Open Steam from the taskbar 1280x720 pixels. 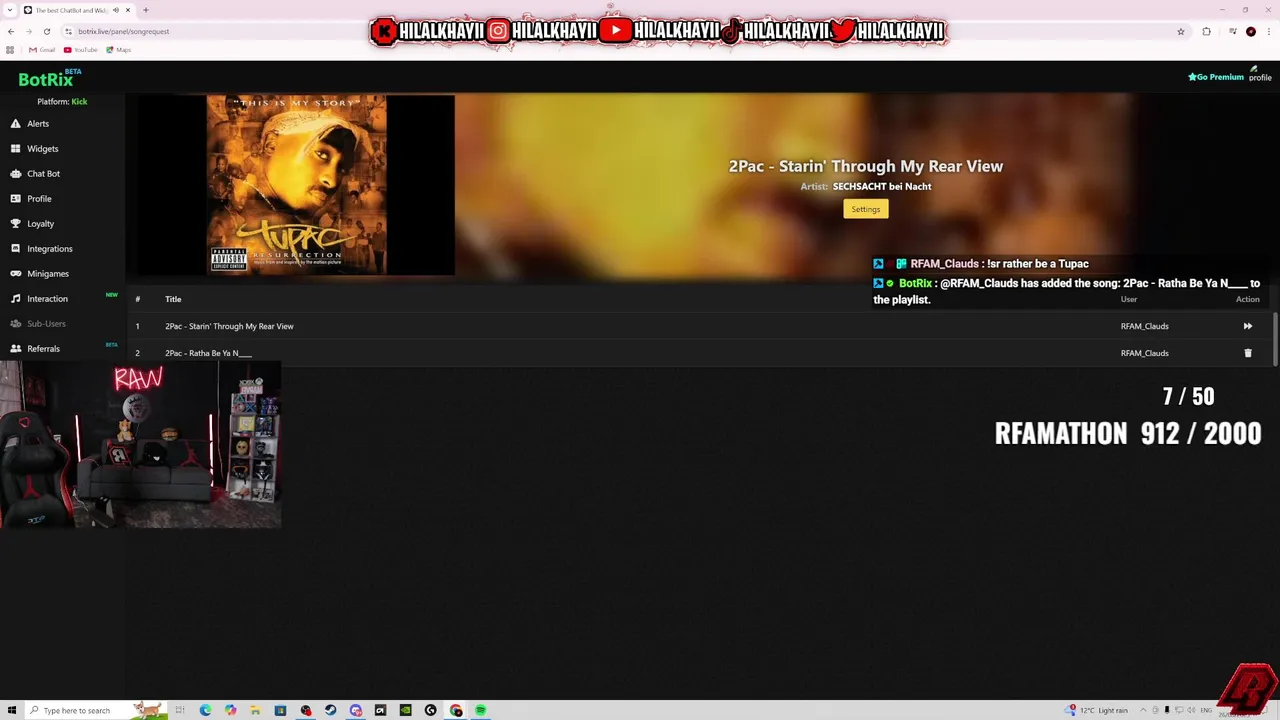coord(330,710)
